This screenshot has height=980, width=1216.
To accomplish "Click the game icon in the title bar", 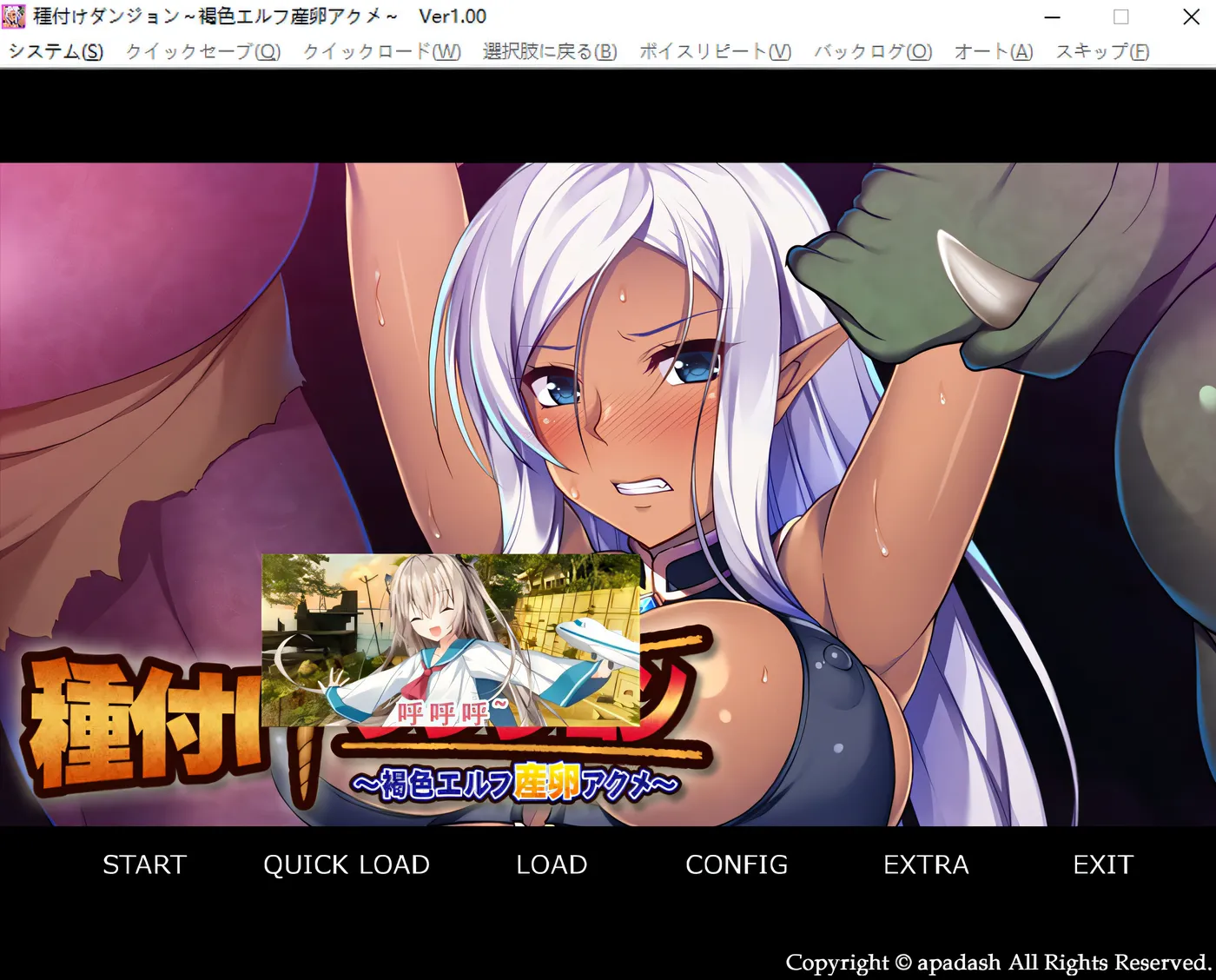I will (14, 16).
